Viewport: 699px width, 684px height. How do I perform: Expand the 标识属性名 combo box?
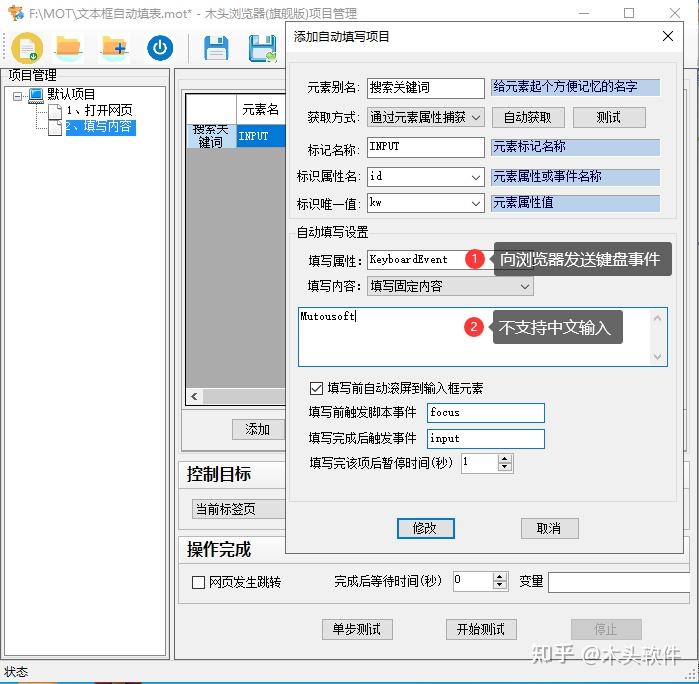point(476,177)
